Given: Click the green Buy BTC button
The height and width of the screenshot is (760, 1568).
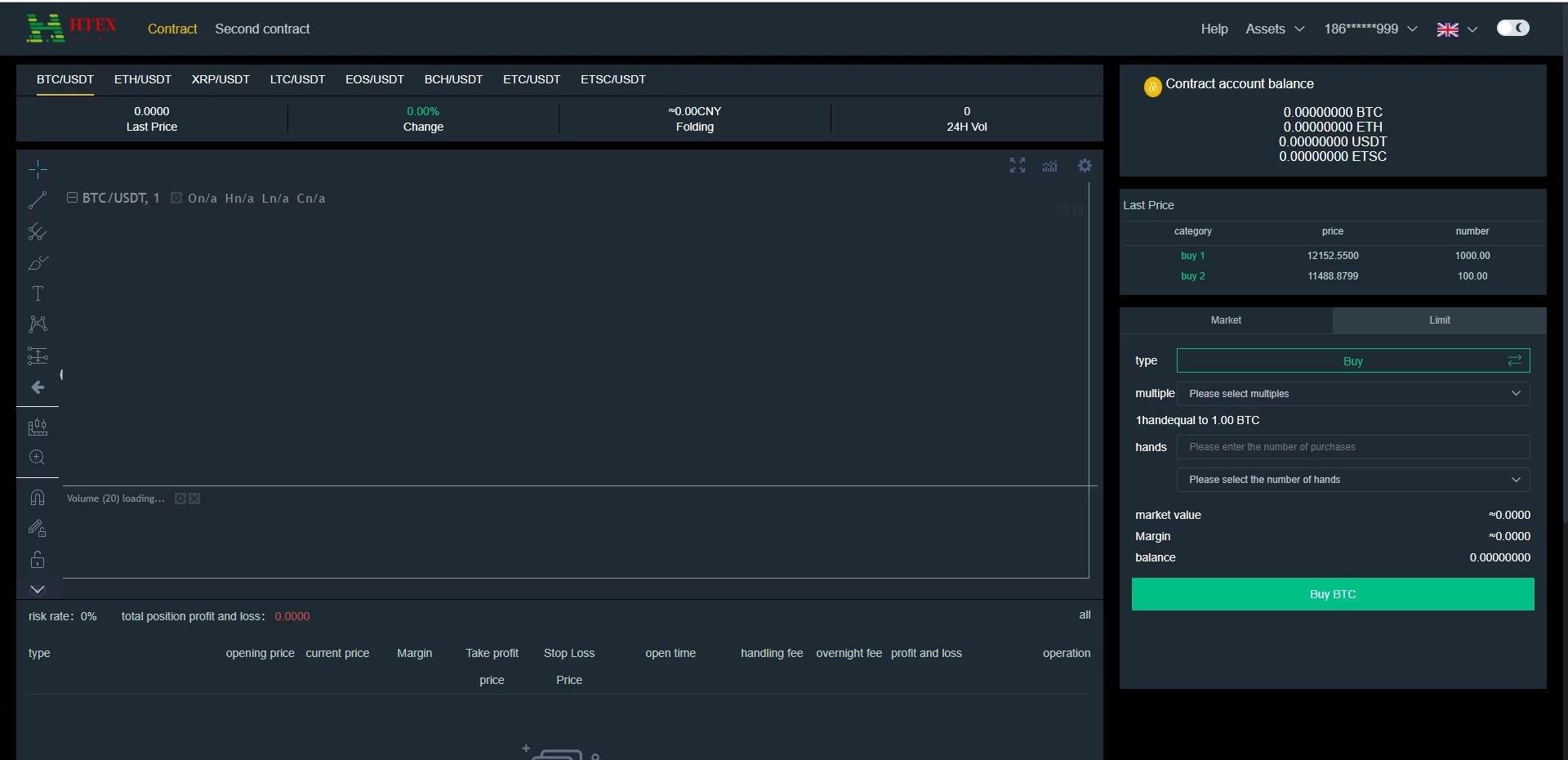Looking at the screenshot, I should click(x=1332, y=594).
